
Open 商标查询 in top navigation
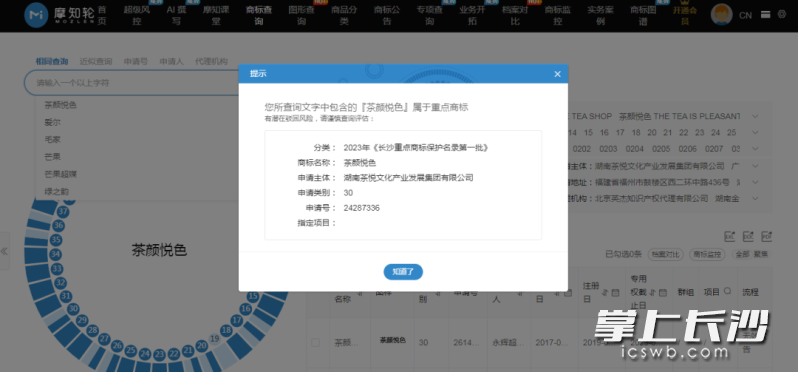pyautogui.click(x=259, y=15)
